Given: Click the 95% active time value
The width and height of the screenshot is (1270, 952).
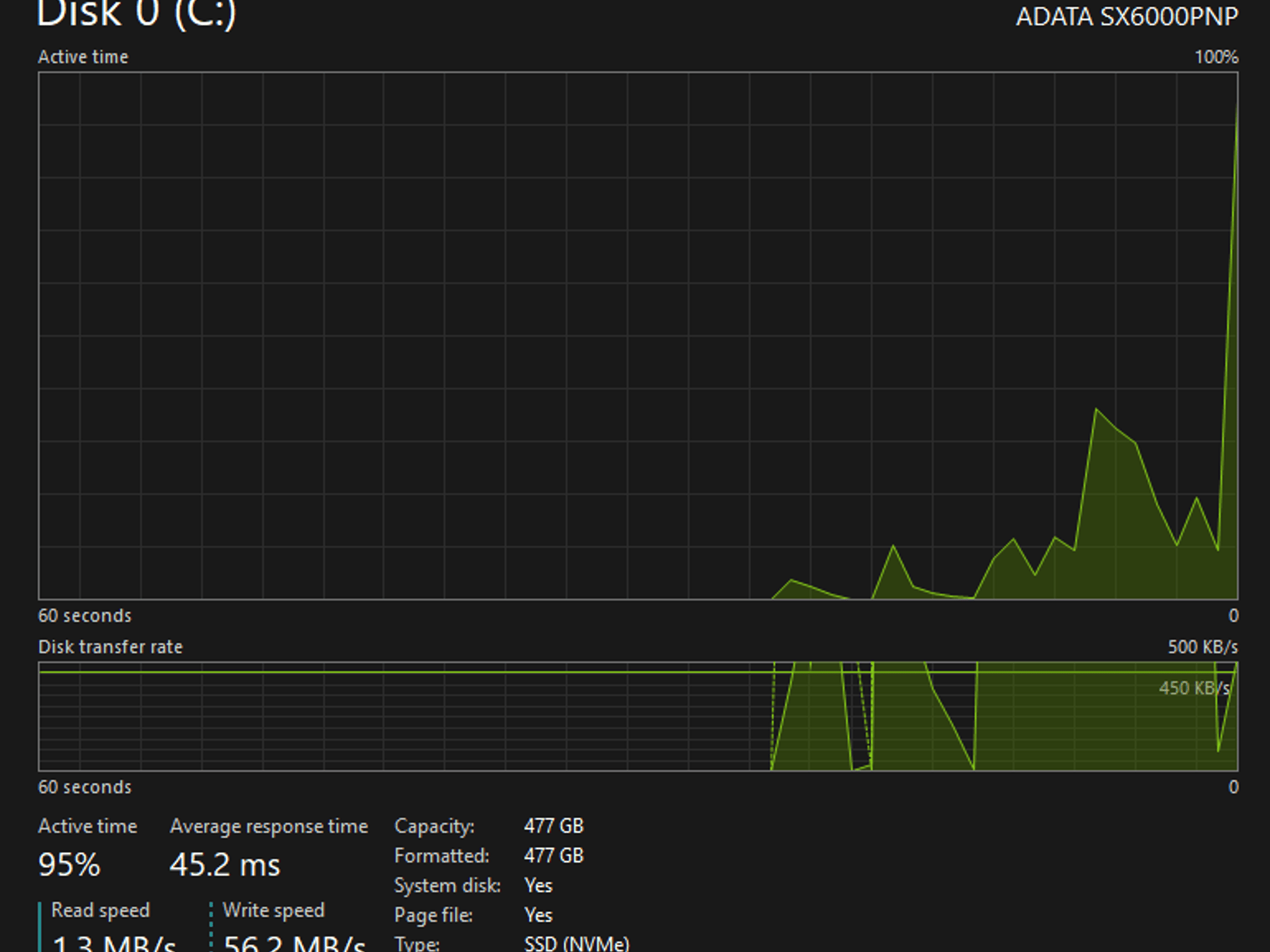Looking at the screenshot, I should click(69, 865).
